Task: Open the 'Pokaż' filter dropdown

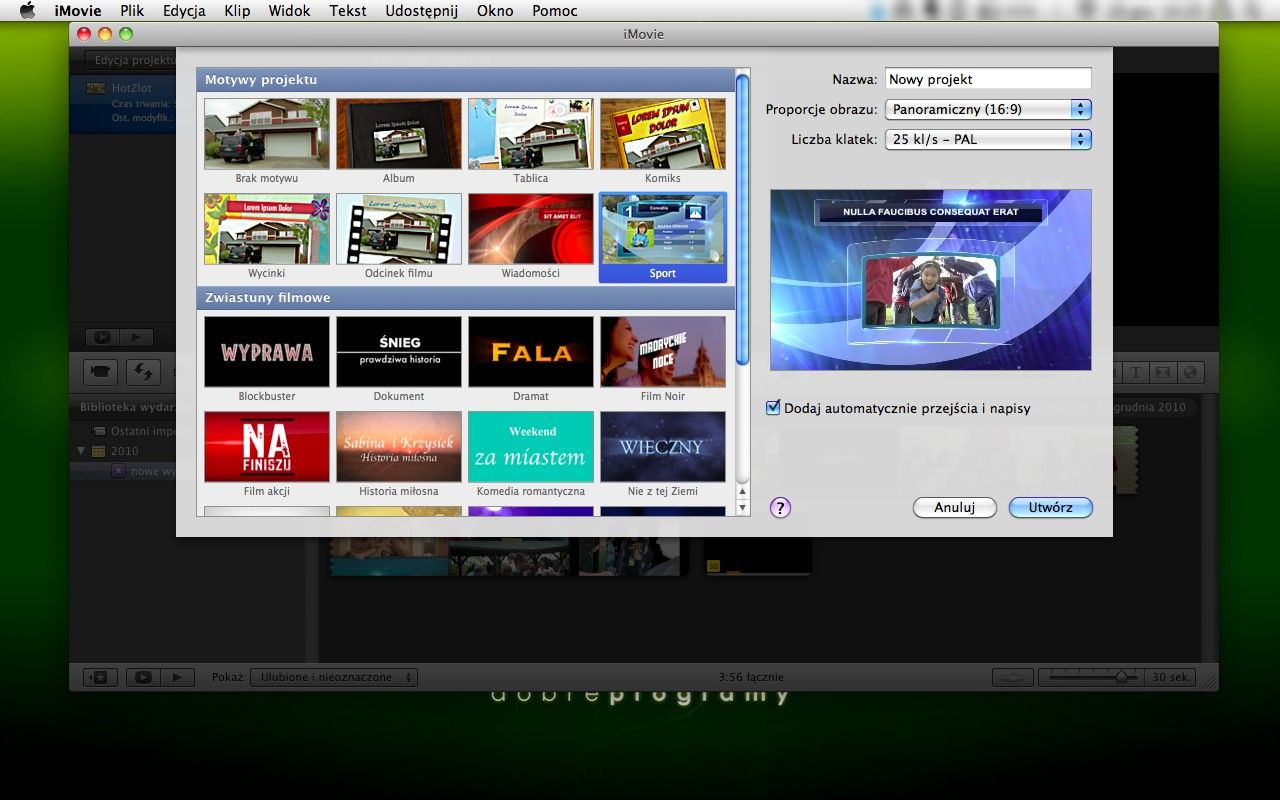Action: tap(334, 677)
